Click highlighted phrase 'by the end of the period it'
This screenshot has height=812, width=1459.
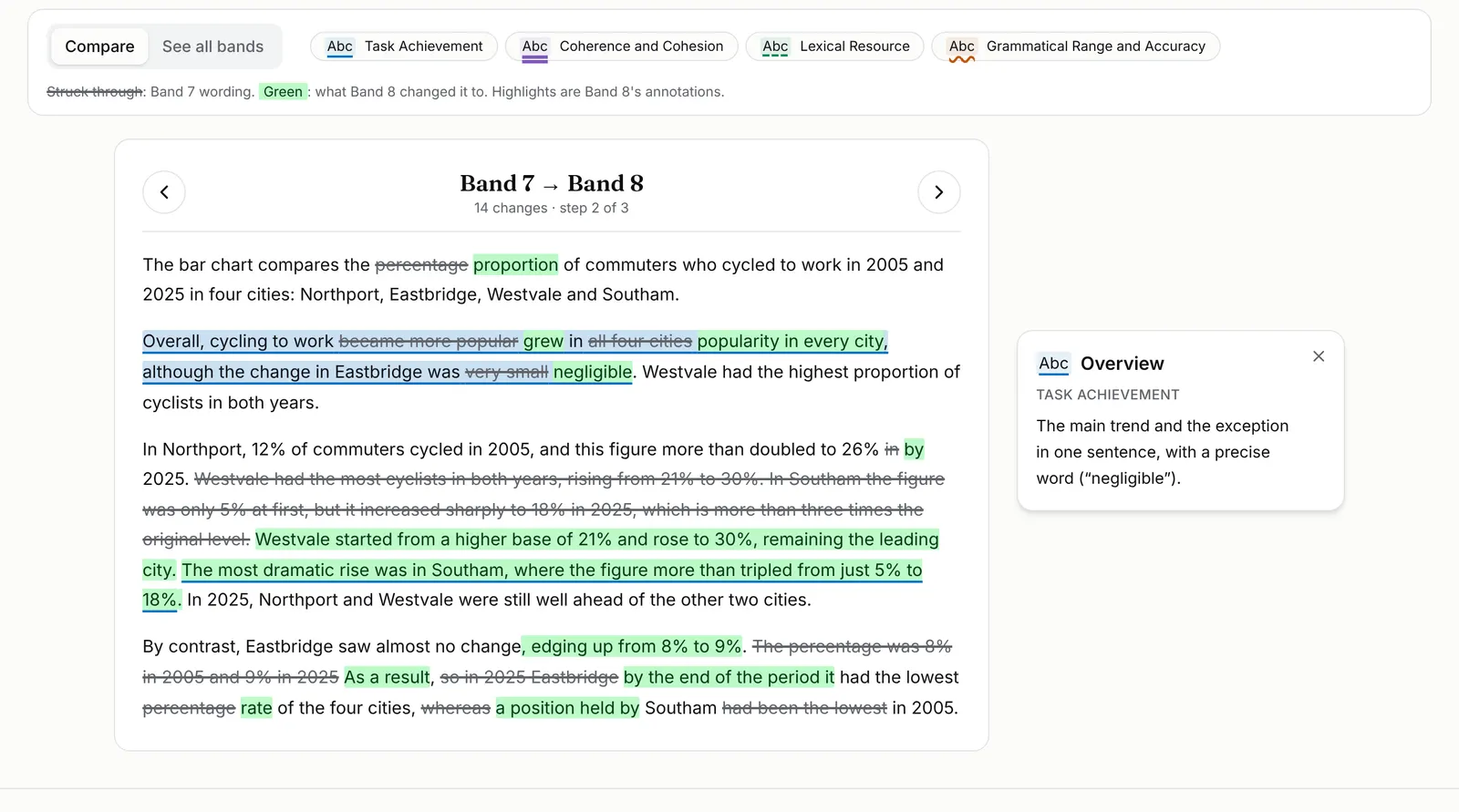[729, 678]
